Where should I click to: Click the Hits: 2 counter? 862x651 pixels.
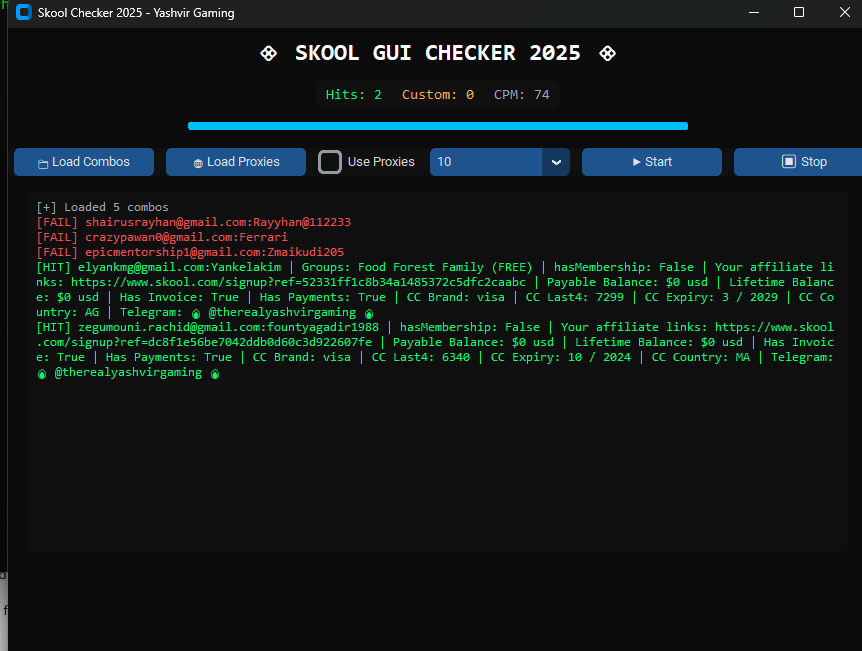(x=353, y=95)
